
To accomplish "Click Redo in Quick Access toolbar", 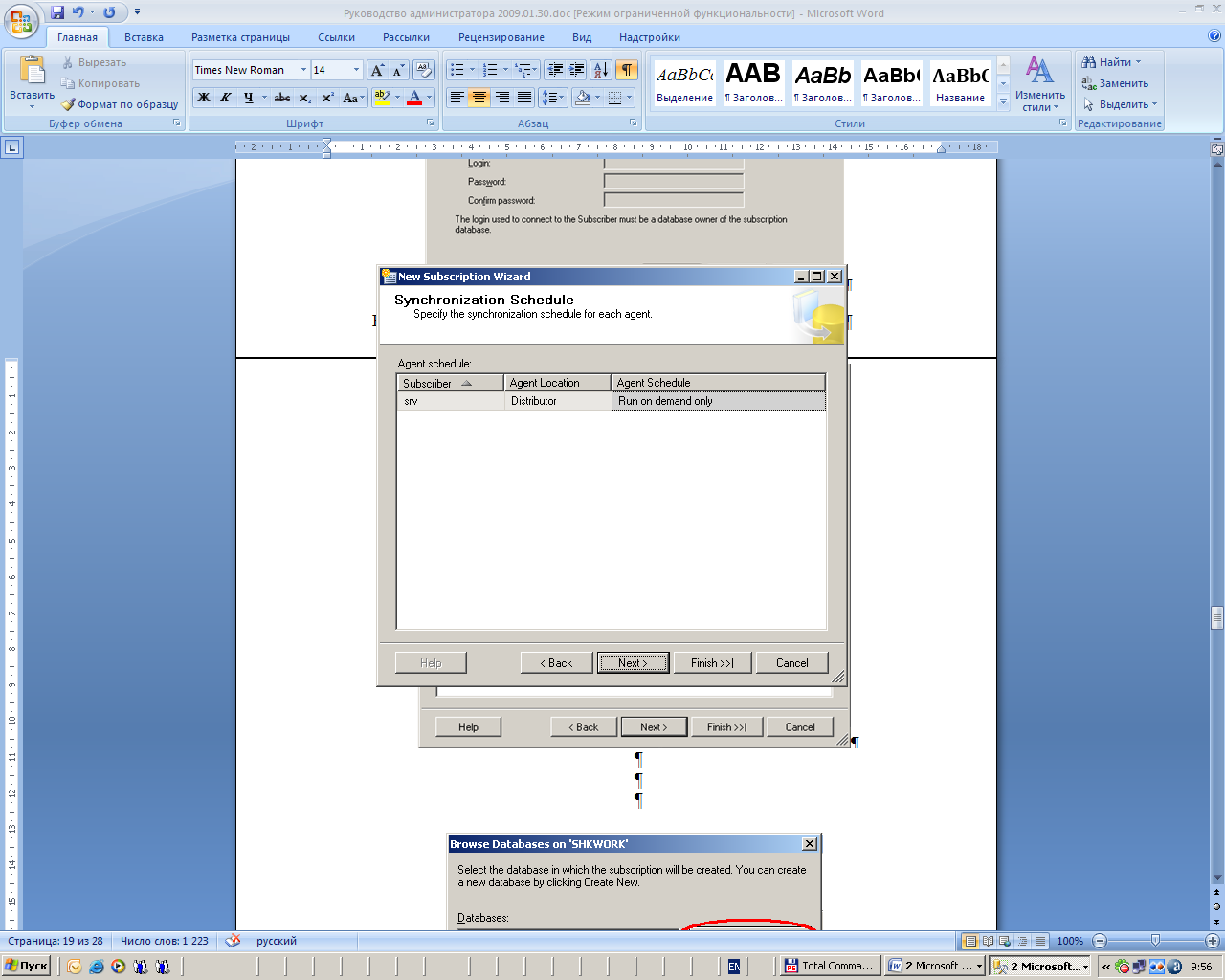I will point(109,12).
